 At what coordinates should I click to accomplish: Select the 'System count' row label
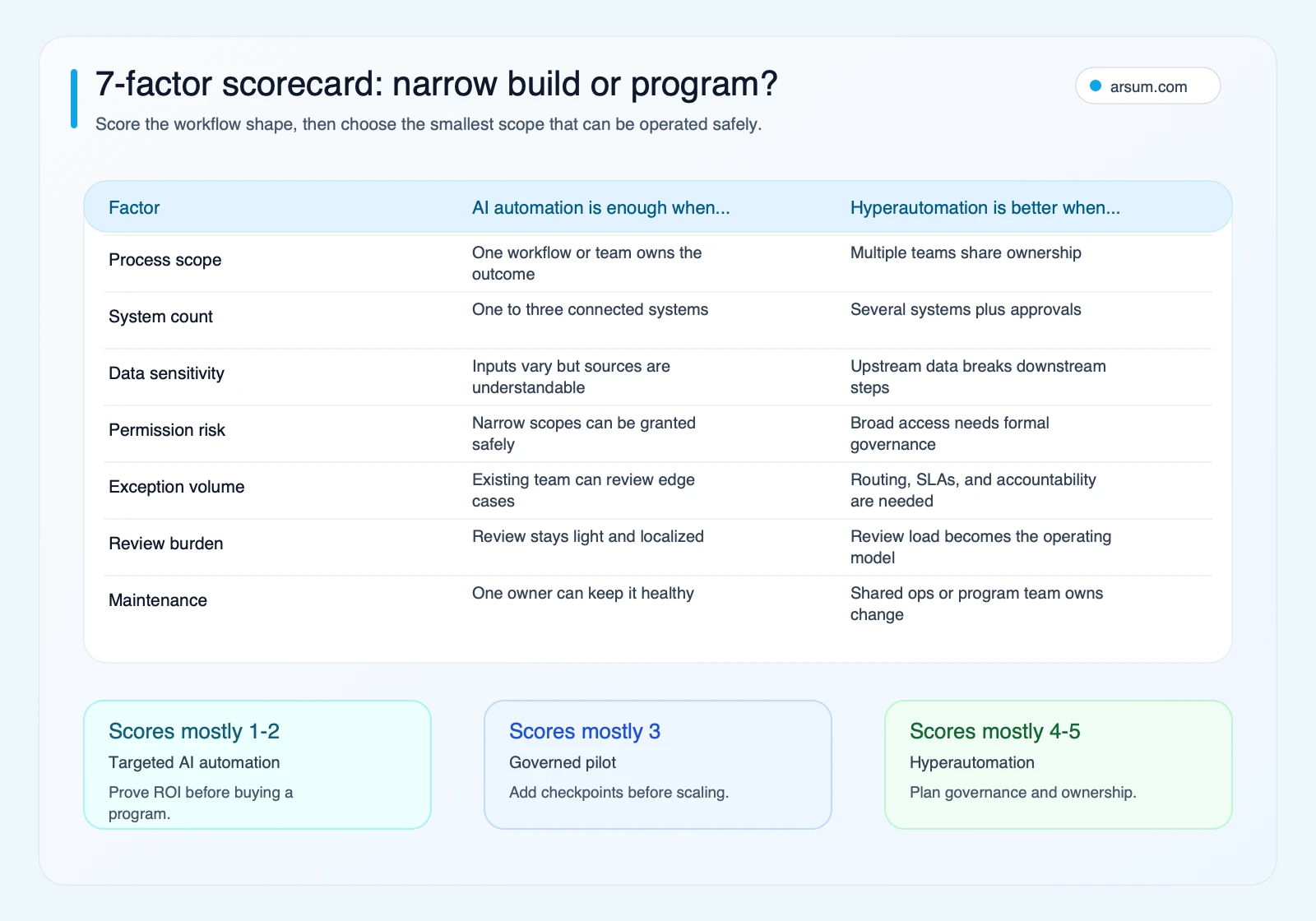pyautogui.click(x=160, y=317)
